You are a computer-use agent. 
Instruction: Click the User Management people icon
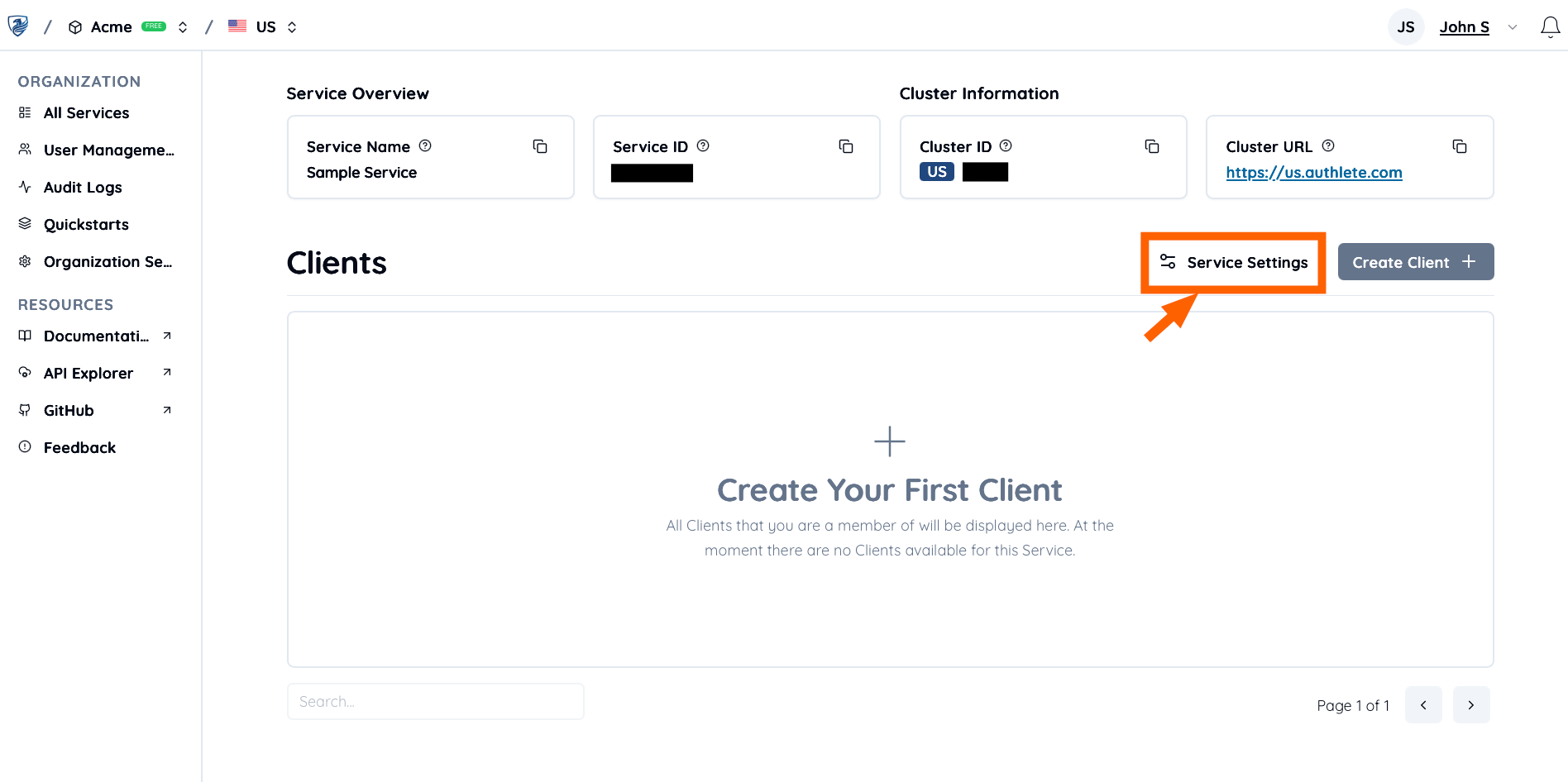25,150
